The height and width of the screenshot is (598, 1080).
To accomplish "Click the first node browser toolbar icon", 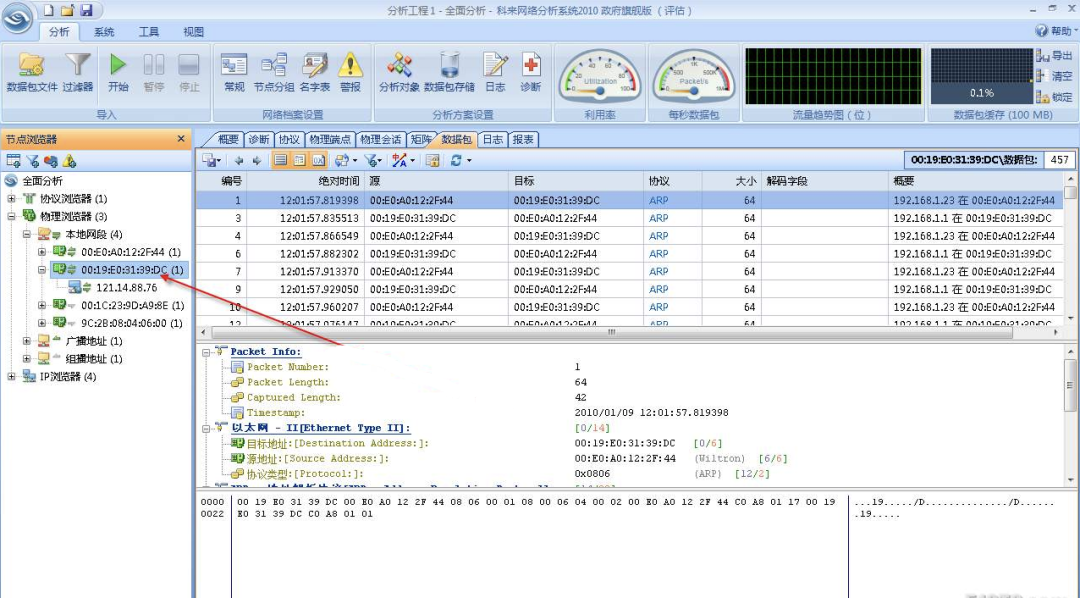I will [13, 161].
